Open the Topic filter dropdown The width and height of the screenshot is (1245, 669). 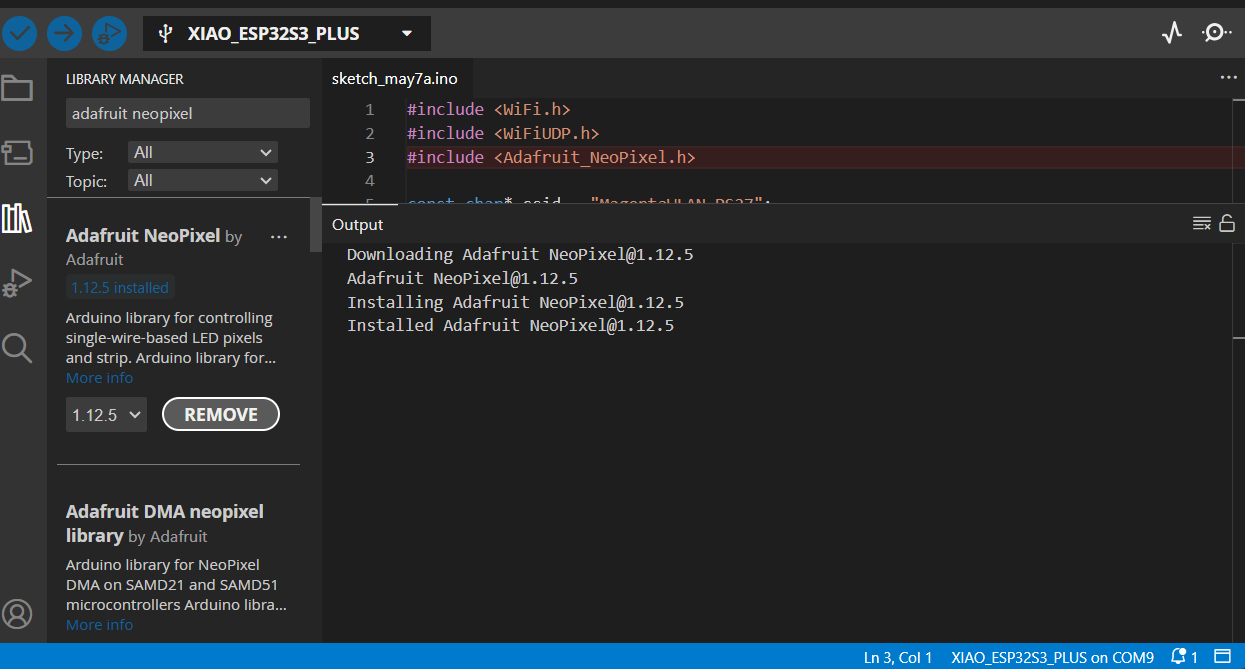(202, 181)
